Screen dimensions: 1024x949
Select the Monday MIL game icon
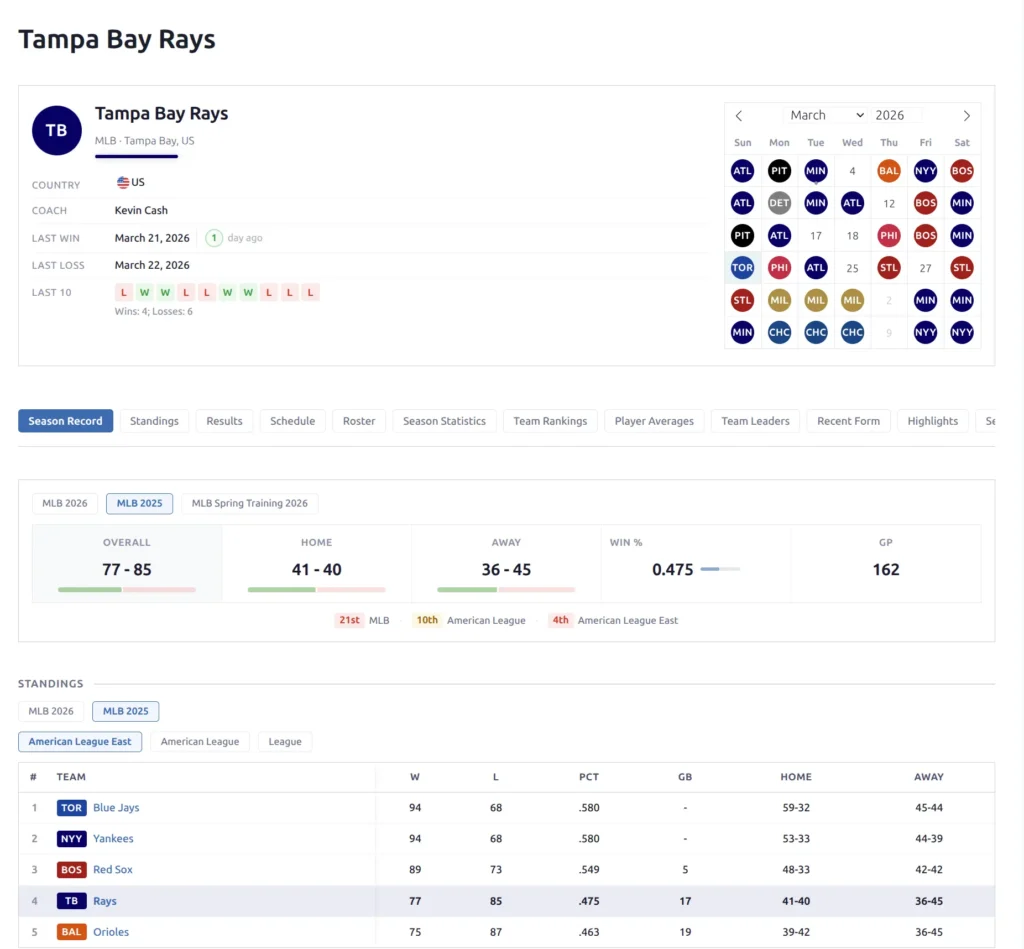click(779, 300)
